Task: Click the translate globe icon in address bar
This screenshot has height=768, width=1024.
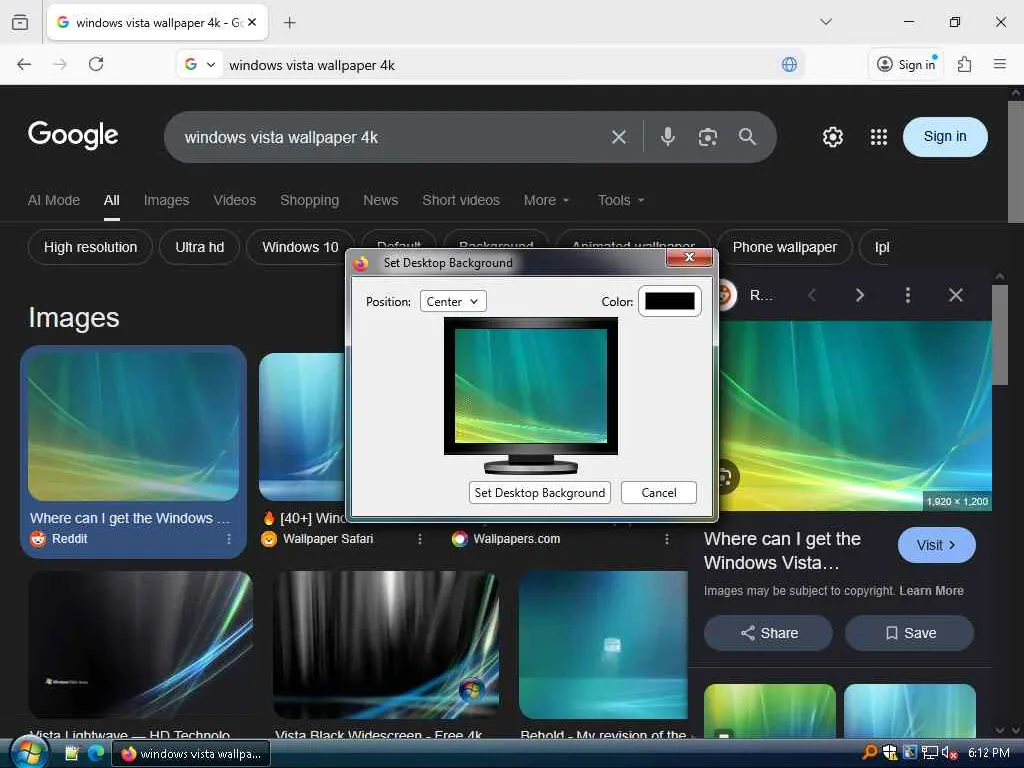Action: [x=789, y=65]
